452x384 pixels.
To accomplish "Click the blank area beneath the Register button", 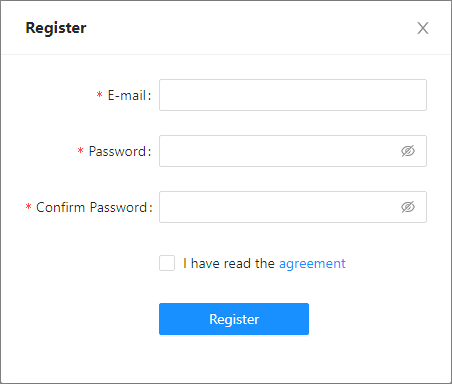I will [234, 358].
